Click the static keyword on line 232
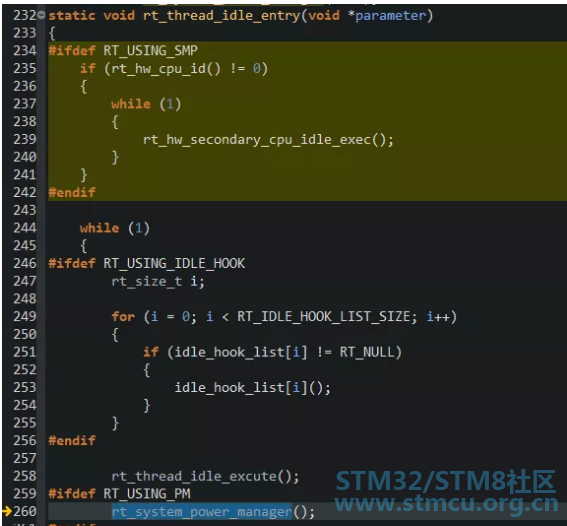The width and height of the screenshot is (567, 526). pos(72,16)
